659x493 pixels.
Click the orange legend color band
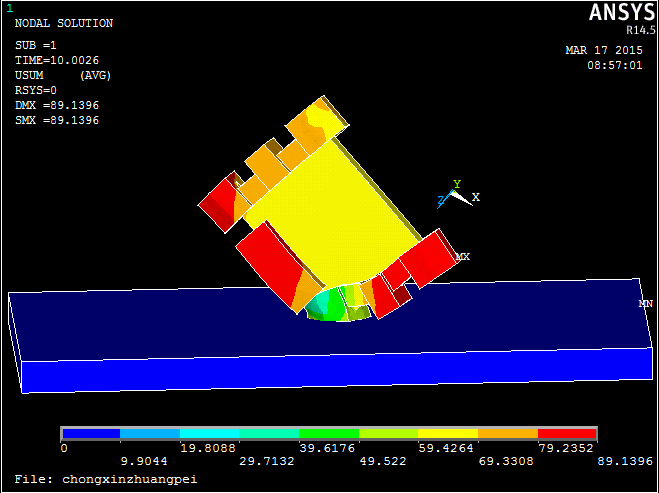(507, 434)
